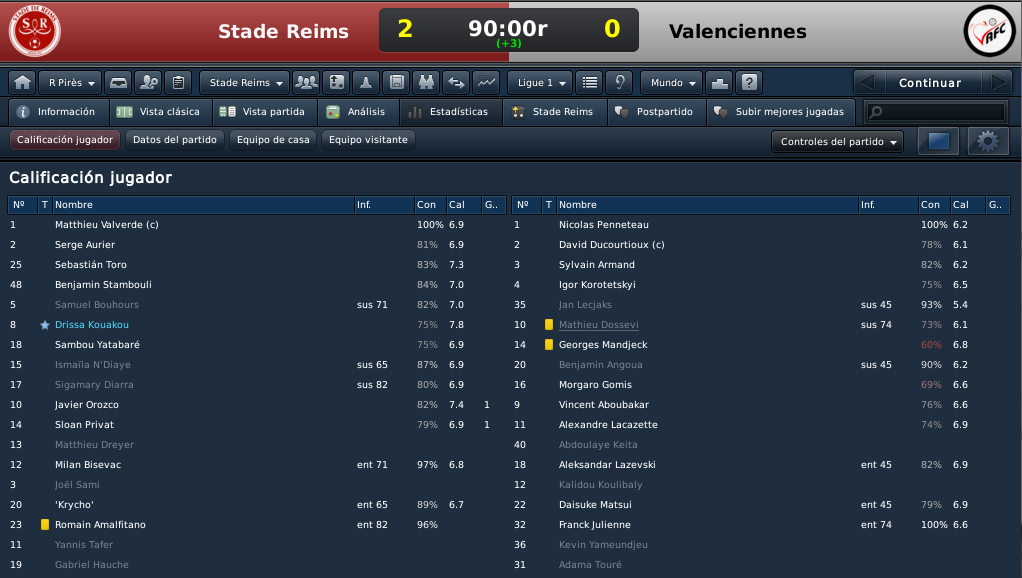Select the Datos del partido button
This screenshot has width=1022, height=578.
coord(175,139)
